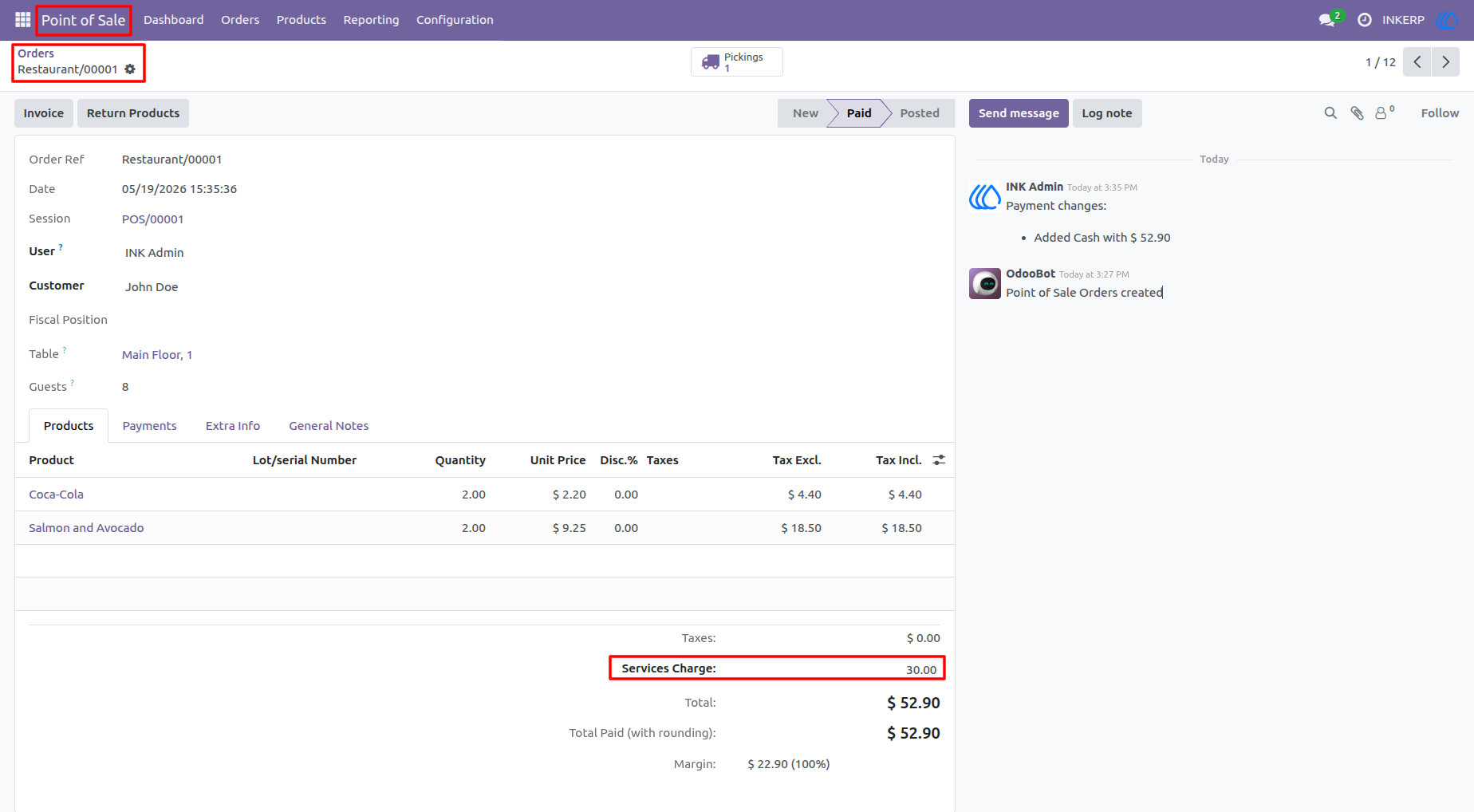Image resolution: width=1474 pixels, height=812 pixels.
Task: Open the Salmon and Avocado product link
Action: point(87,528)
